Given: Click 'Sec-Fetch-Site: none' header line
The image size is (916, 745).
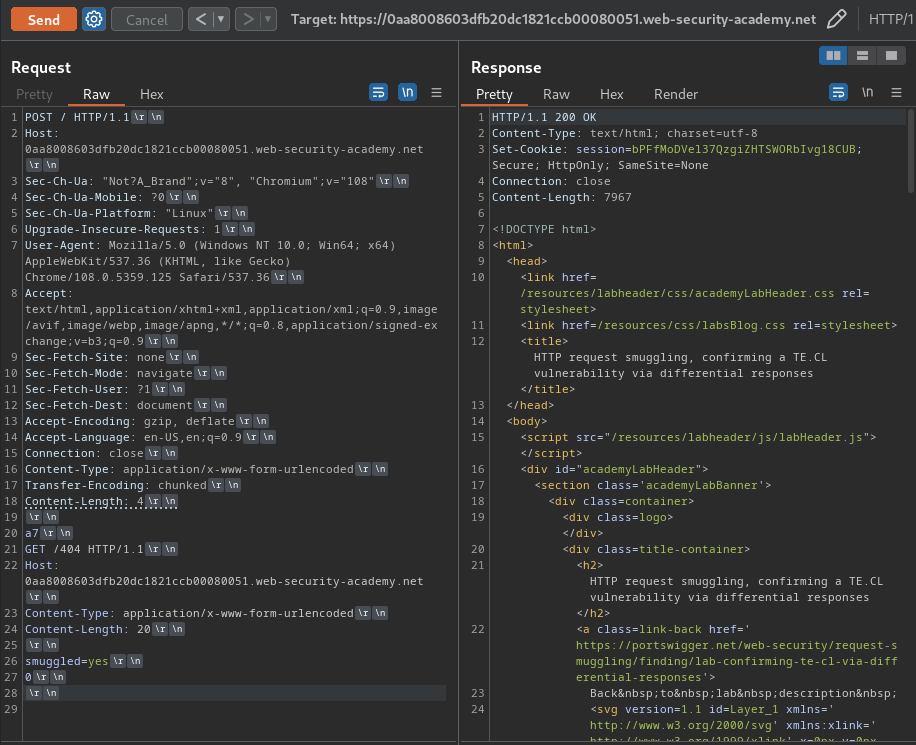Looking at the screenshot, I should tap(95, 357).
